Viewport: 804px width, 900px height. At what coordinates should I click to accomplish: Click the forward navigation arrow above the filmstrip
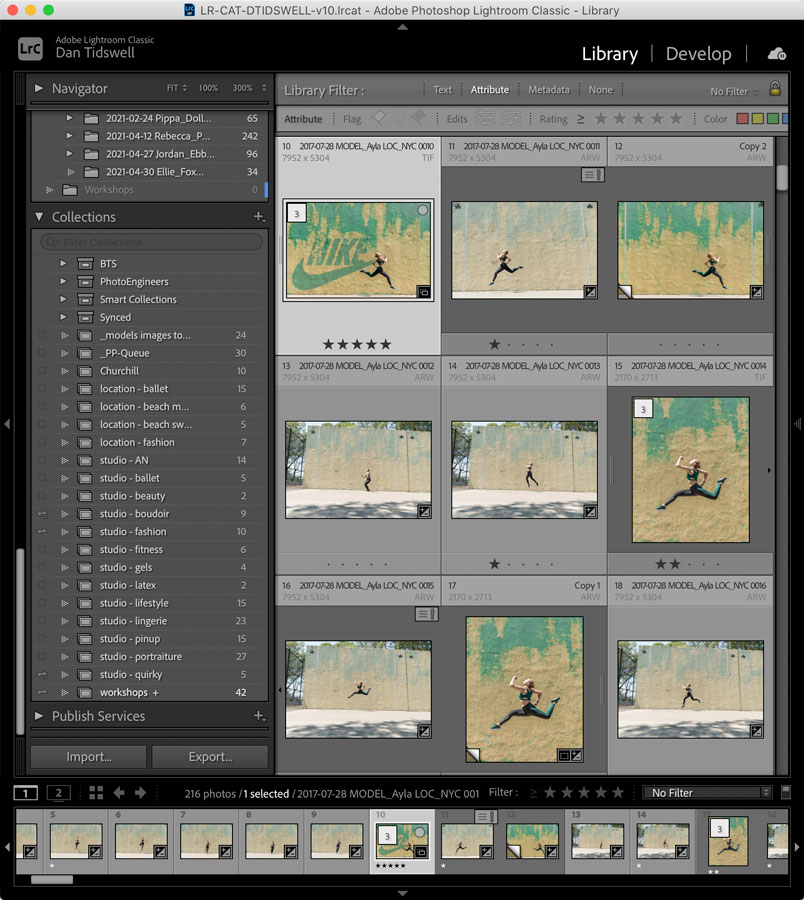coord(140,792)
